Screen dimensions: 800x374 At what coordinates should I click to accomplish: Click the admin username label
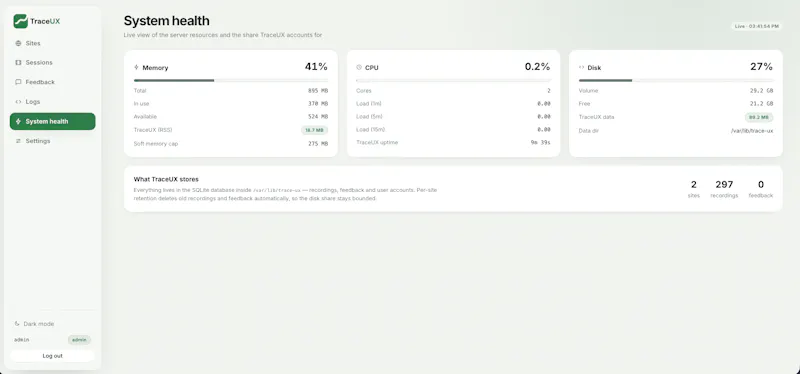tap(21, 340)
